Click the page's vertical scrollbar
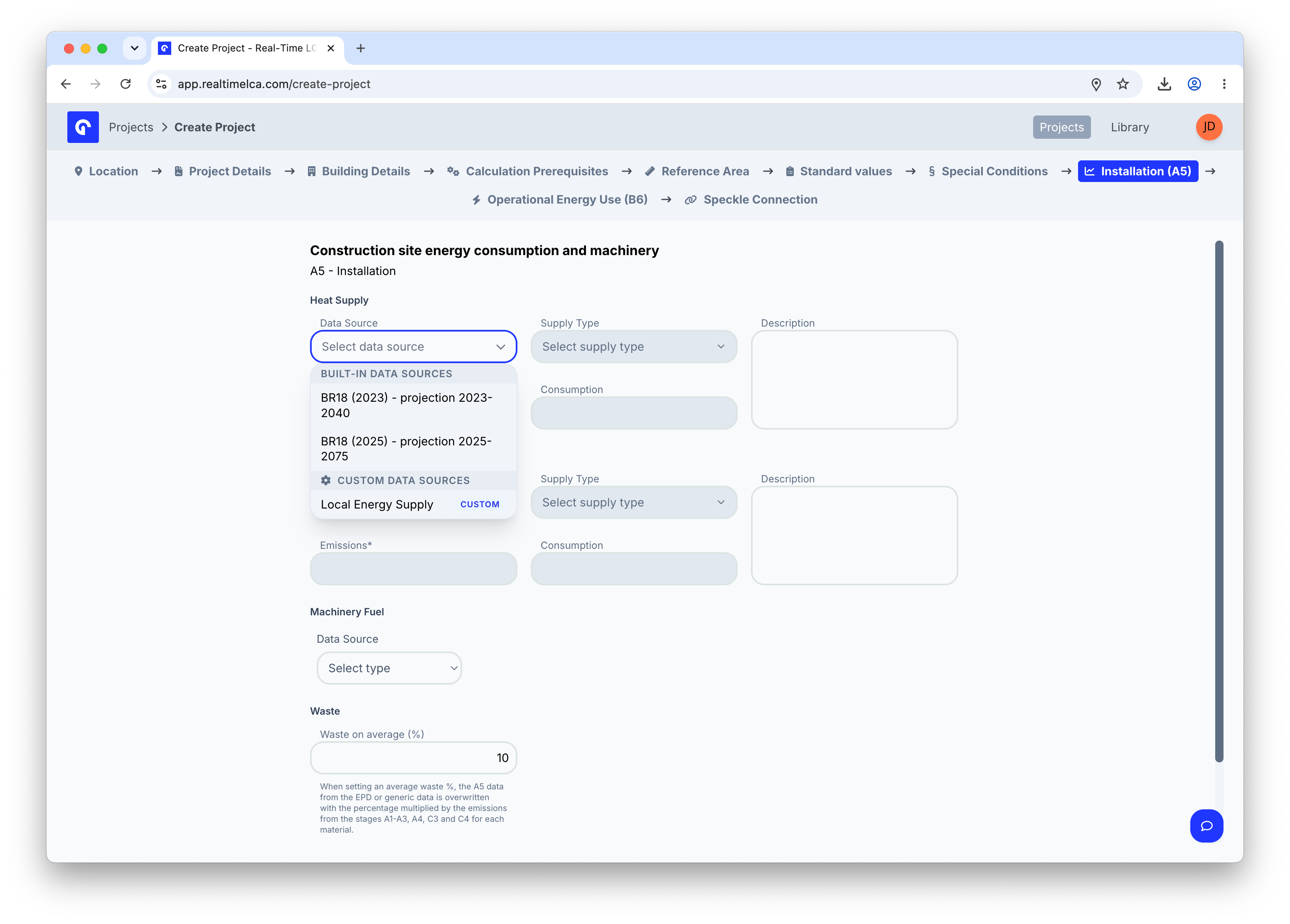 (1219, 501)
